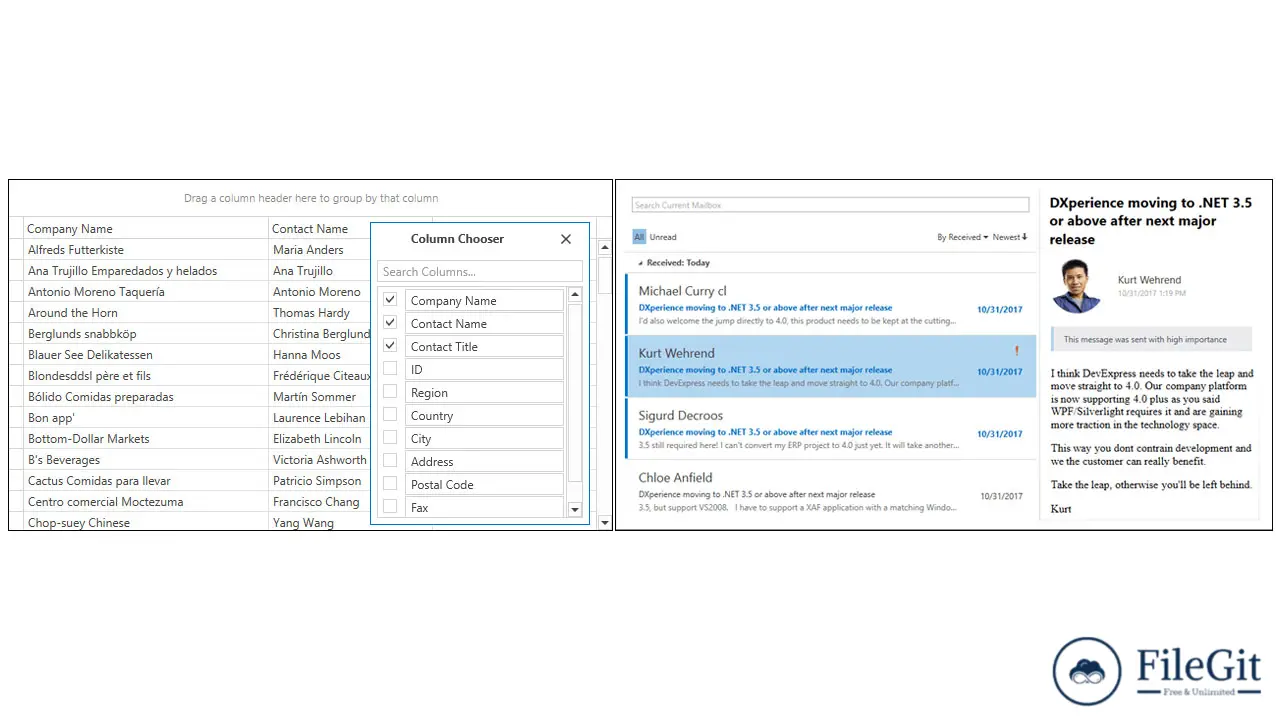The height and width of the screenshot is (720, 1280).
Task: Check the Country column checkbox
Action: (x=390, y=415)
